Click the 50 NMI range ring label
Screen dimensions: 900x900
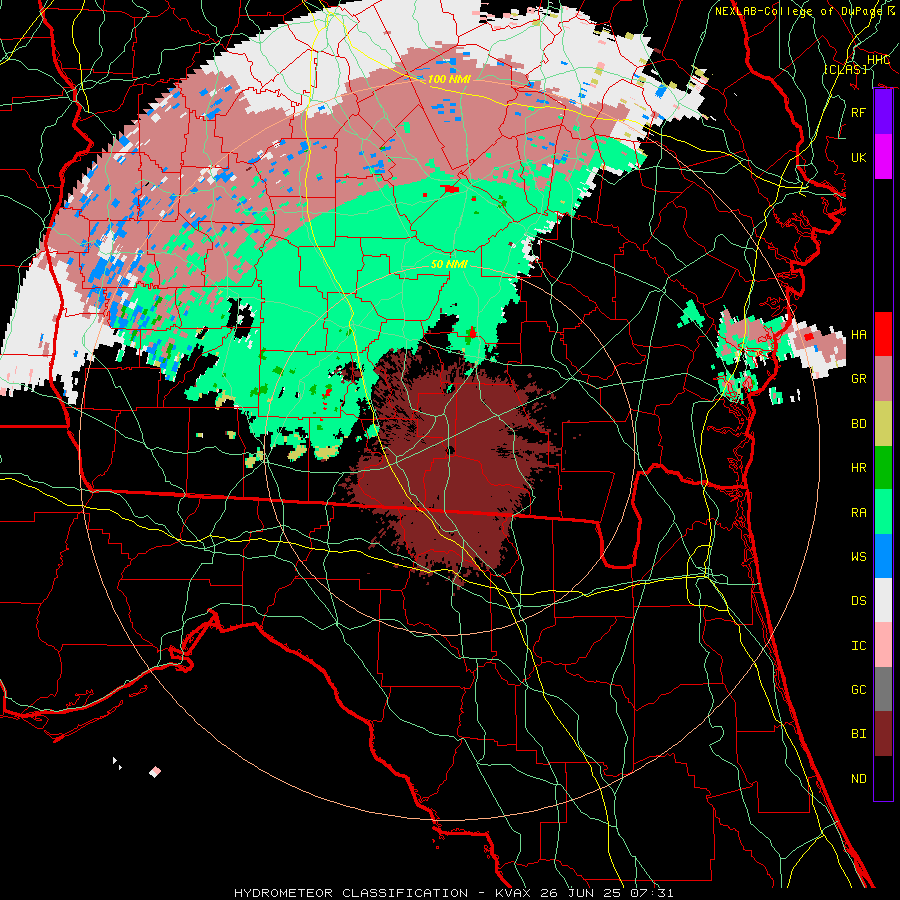449,264
